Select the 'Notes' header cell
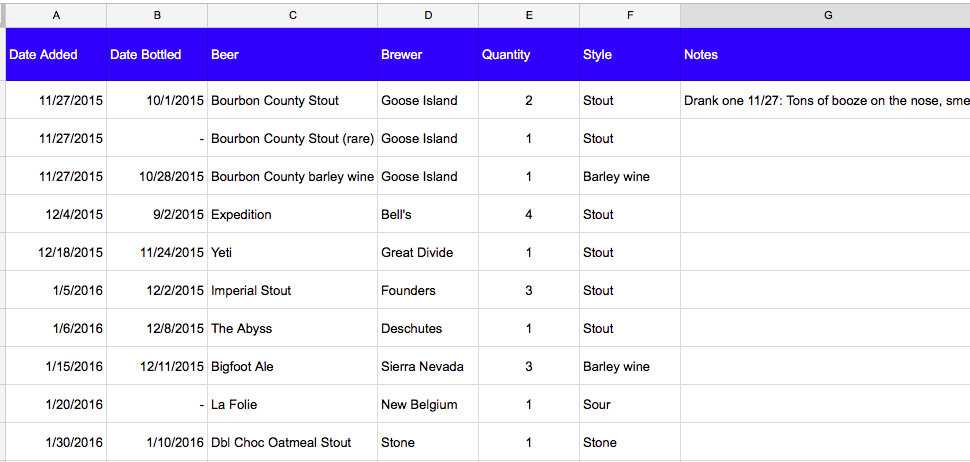970x462 pixels. [825, 55]
